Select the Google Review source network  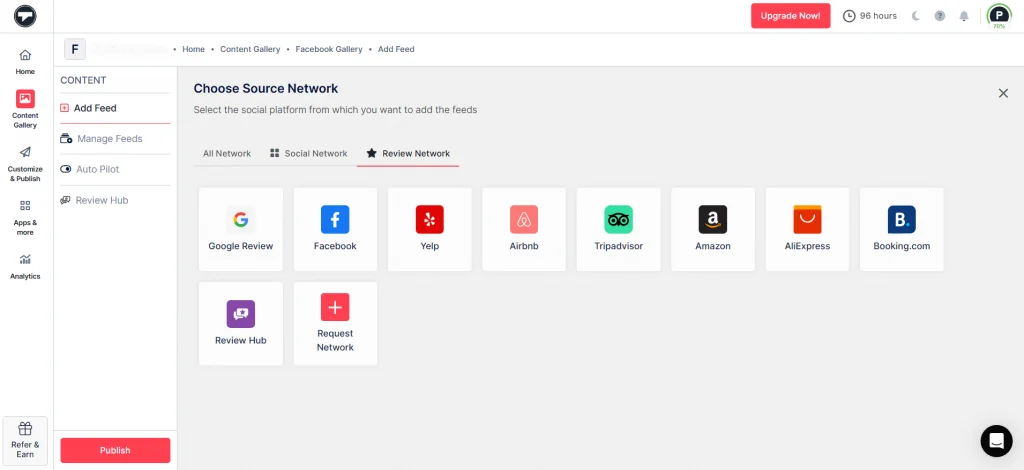click(240, 229)
